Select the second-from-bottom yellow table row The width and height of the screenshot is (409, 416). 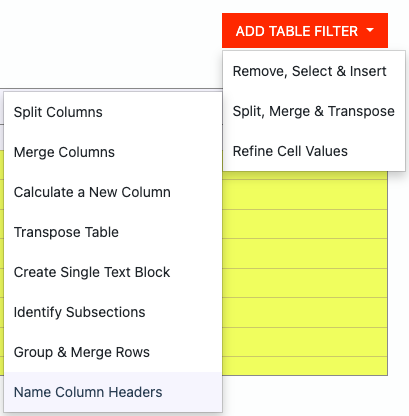(305, 342)
